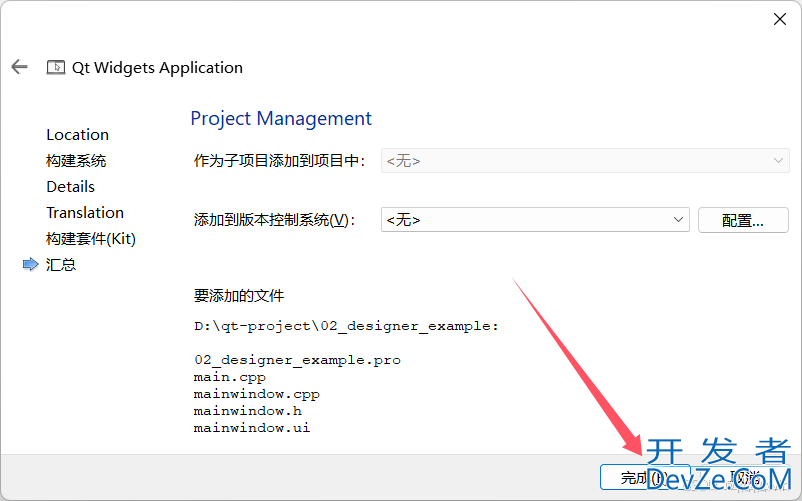Screen dimensions: 802x501
Task: Click the 配置... button
Action: click(x=743, y=220)
